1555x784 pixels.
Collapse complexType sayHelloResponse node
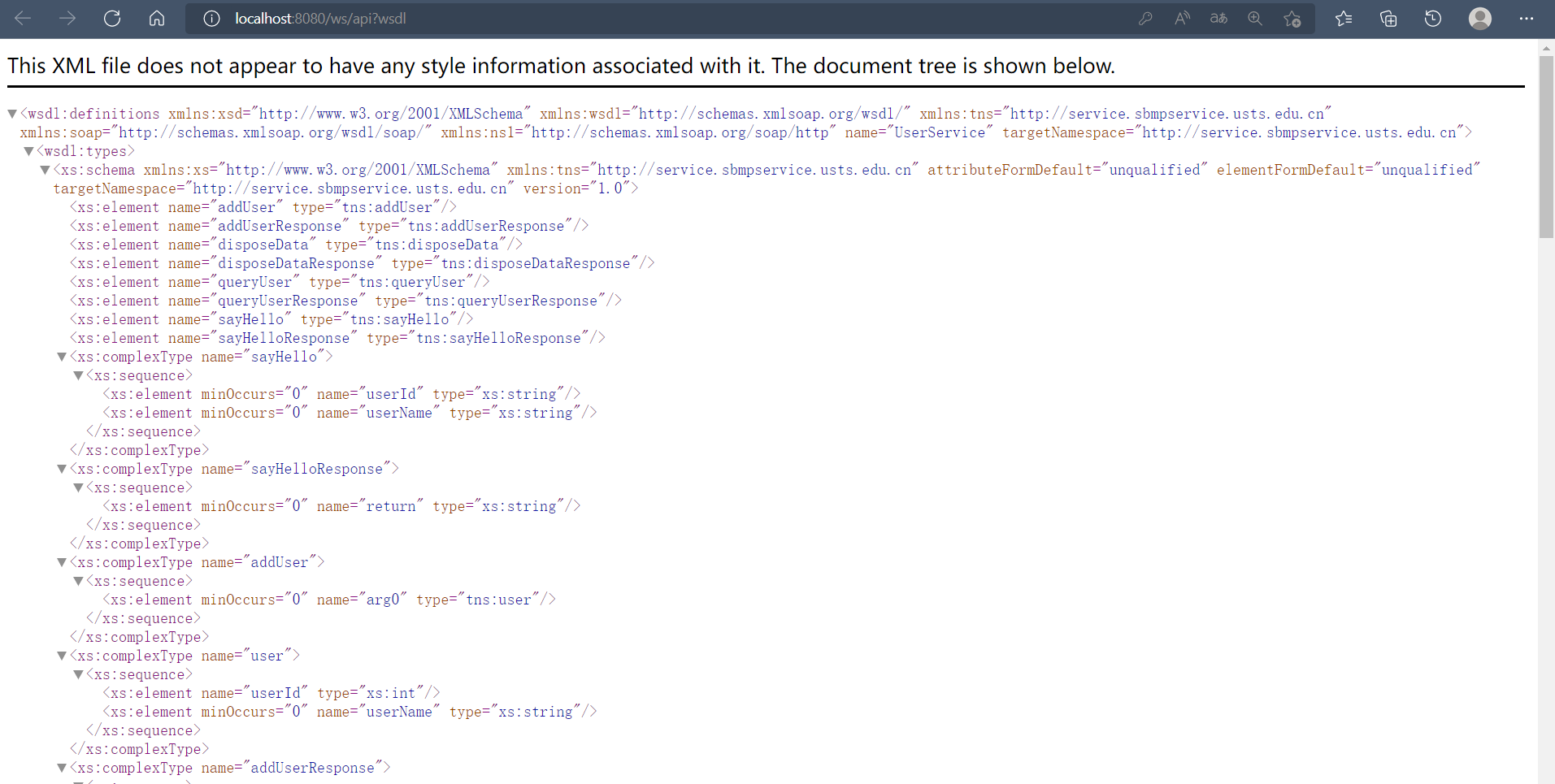point(62,469)
